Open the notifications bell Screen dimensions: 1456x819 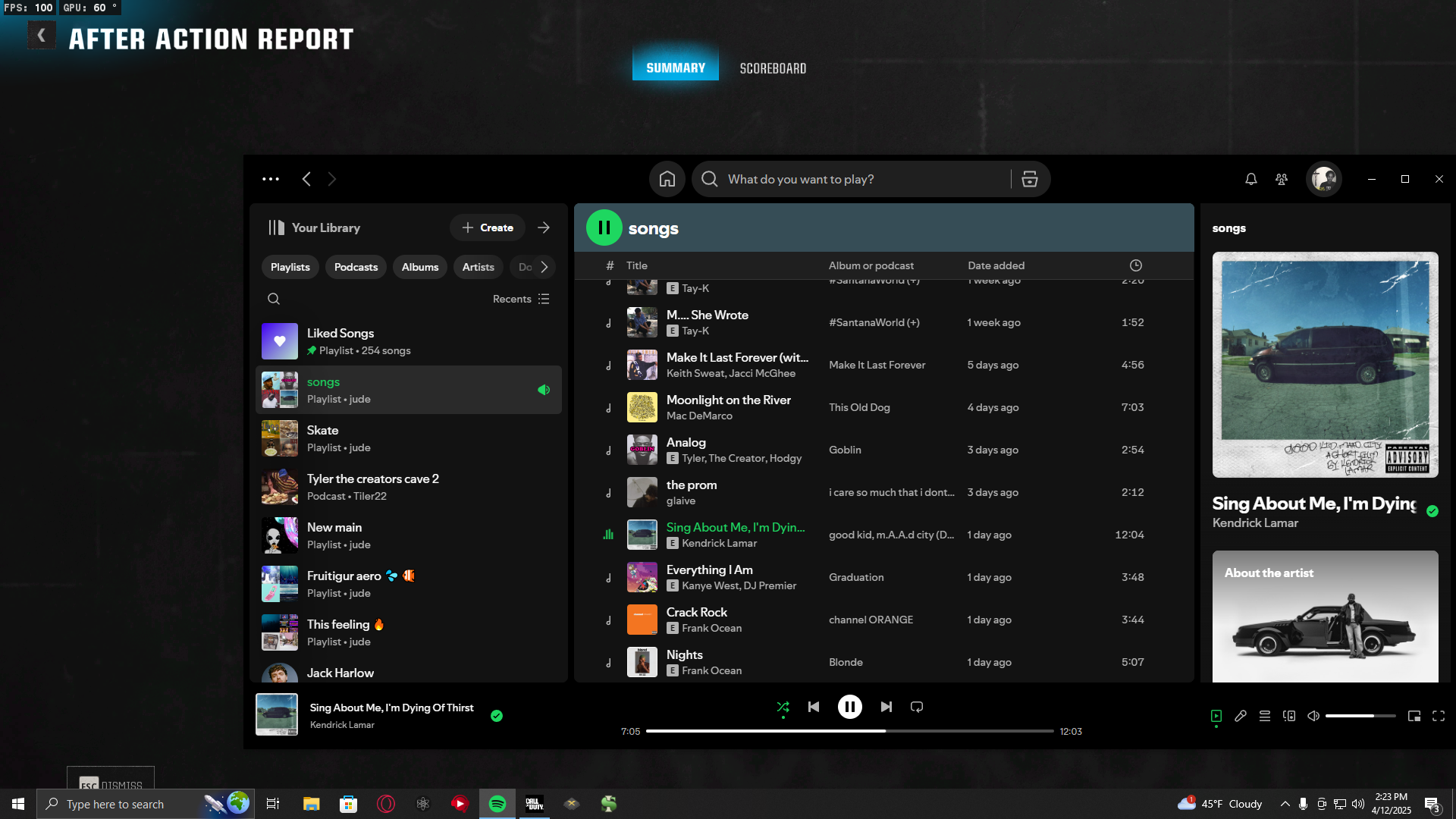coord(1251,179)
